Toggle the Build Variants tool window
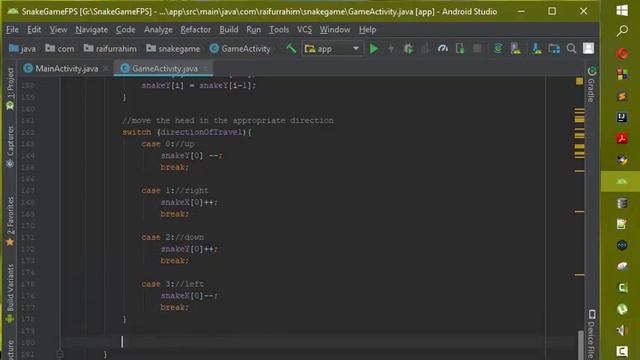The image size is (640, 360). click(10, 293)
